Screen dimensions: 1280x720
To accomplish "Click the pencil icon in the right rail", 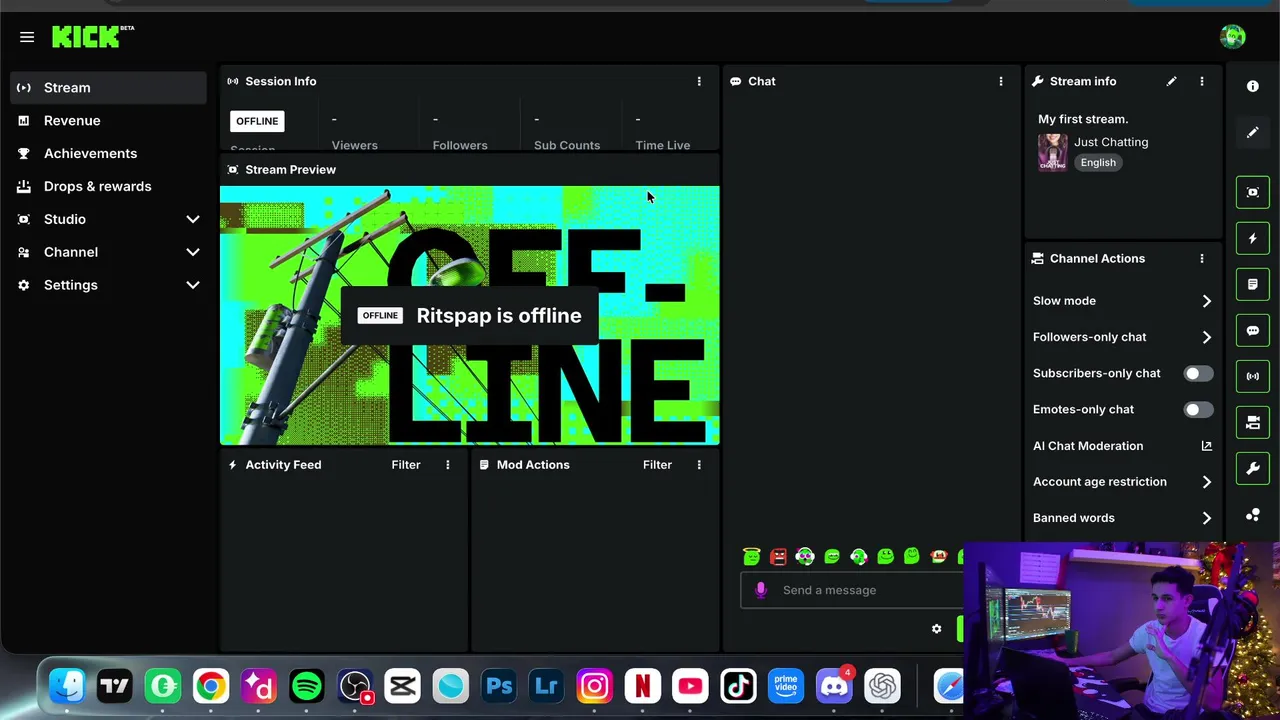I will 1252,132.
